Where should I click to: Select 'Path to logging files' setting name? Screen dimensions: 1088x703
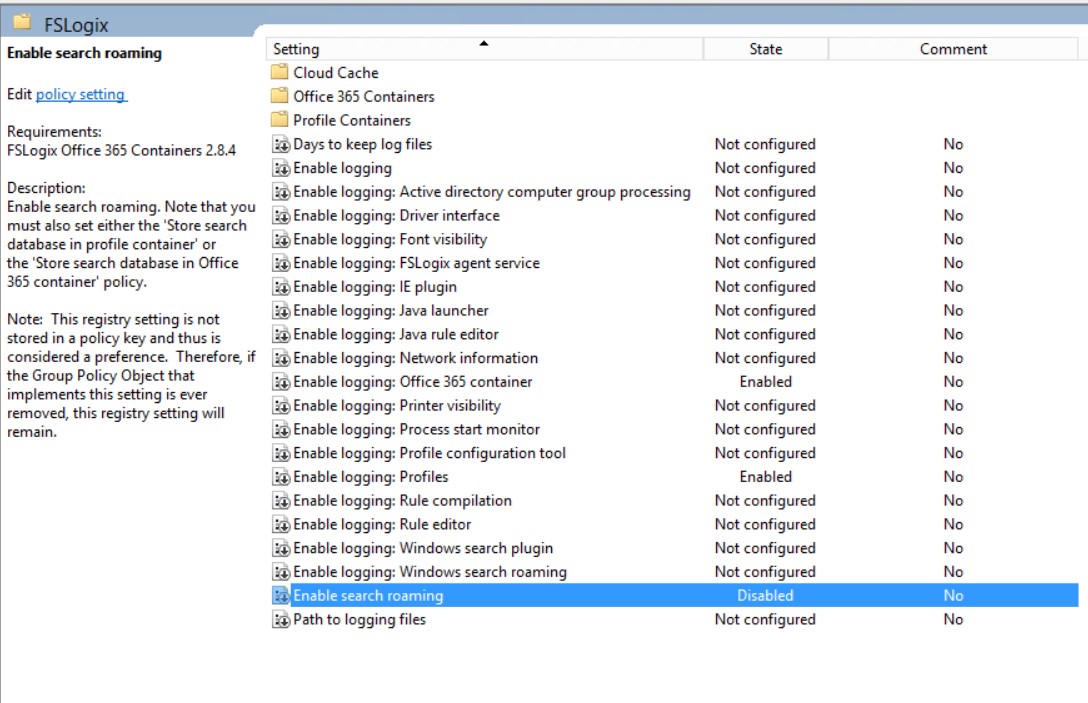point(359,619)
